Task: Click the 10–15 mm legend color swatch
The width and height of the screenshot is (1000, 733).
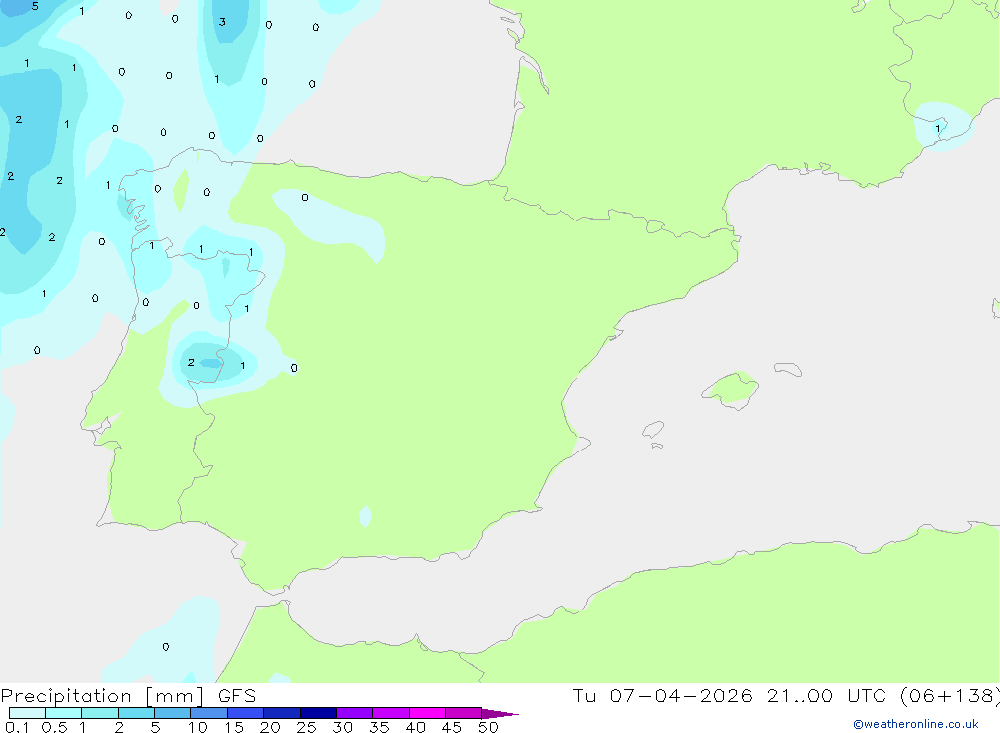Action: click(209, 713)
